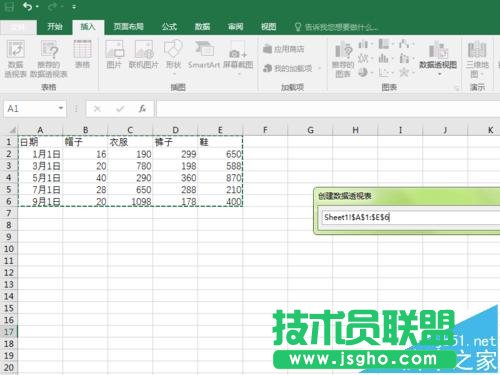The image size is (500, 375).
Task: Click cell D1 containing 裤子
Action: (x=175, y=142)
